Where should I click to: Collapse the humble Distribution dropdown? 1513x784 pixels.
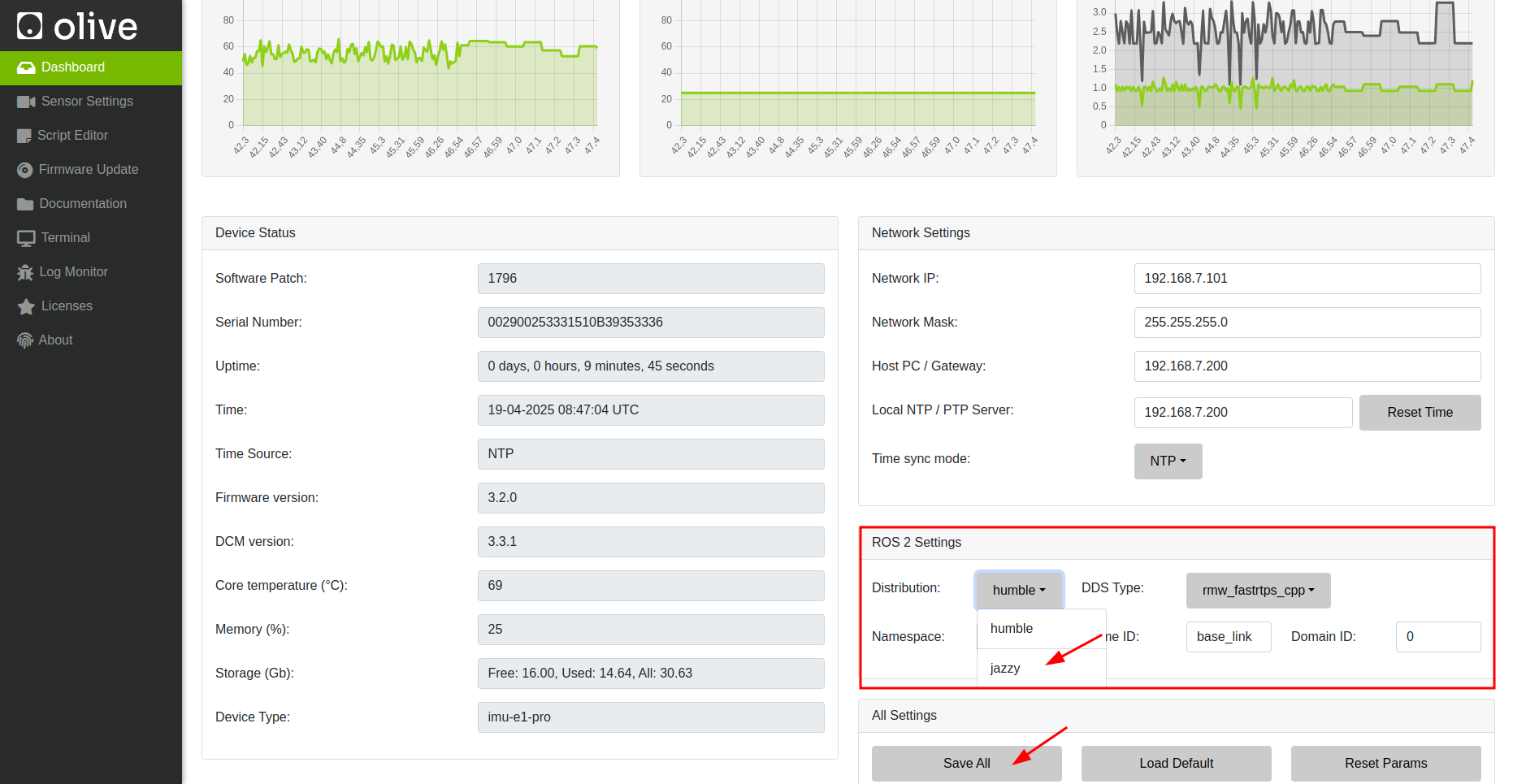(1019, 591)
